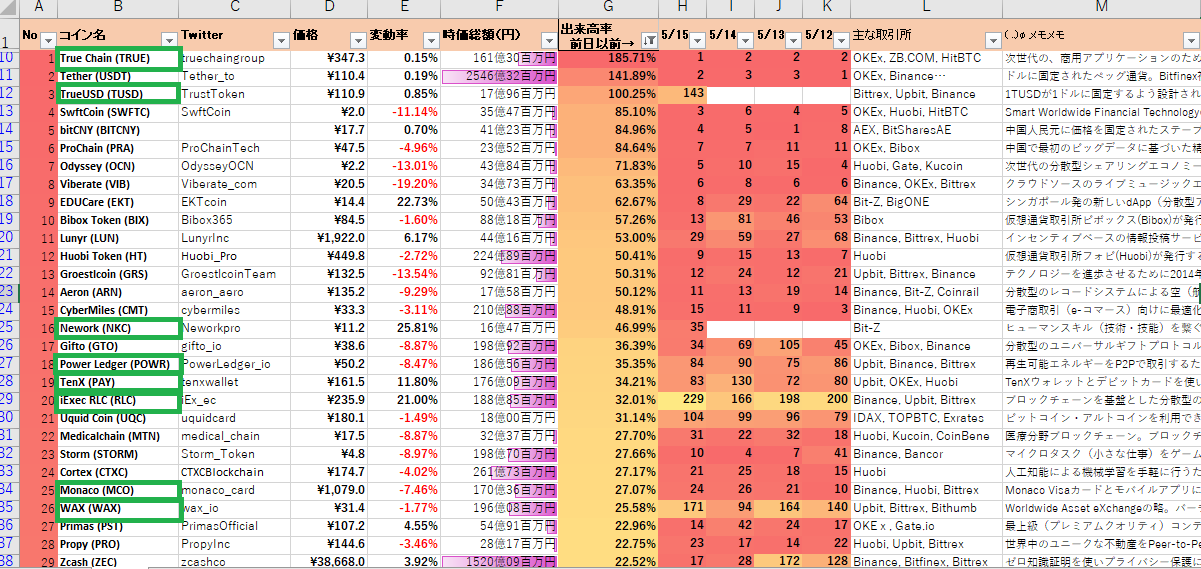Select column D header

(330, 9)
